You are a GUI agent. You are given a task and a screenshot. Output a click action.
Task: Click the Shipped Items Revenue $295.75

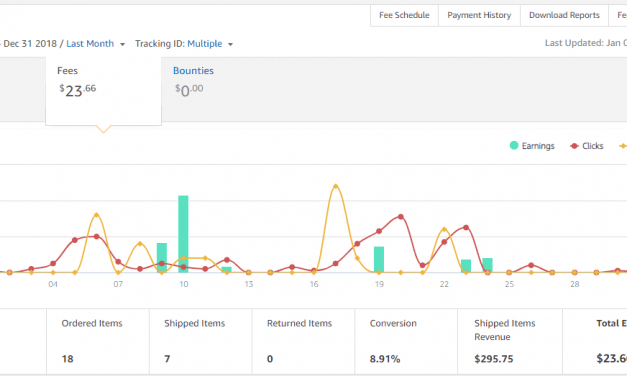494,359
